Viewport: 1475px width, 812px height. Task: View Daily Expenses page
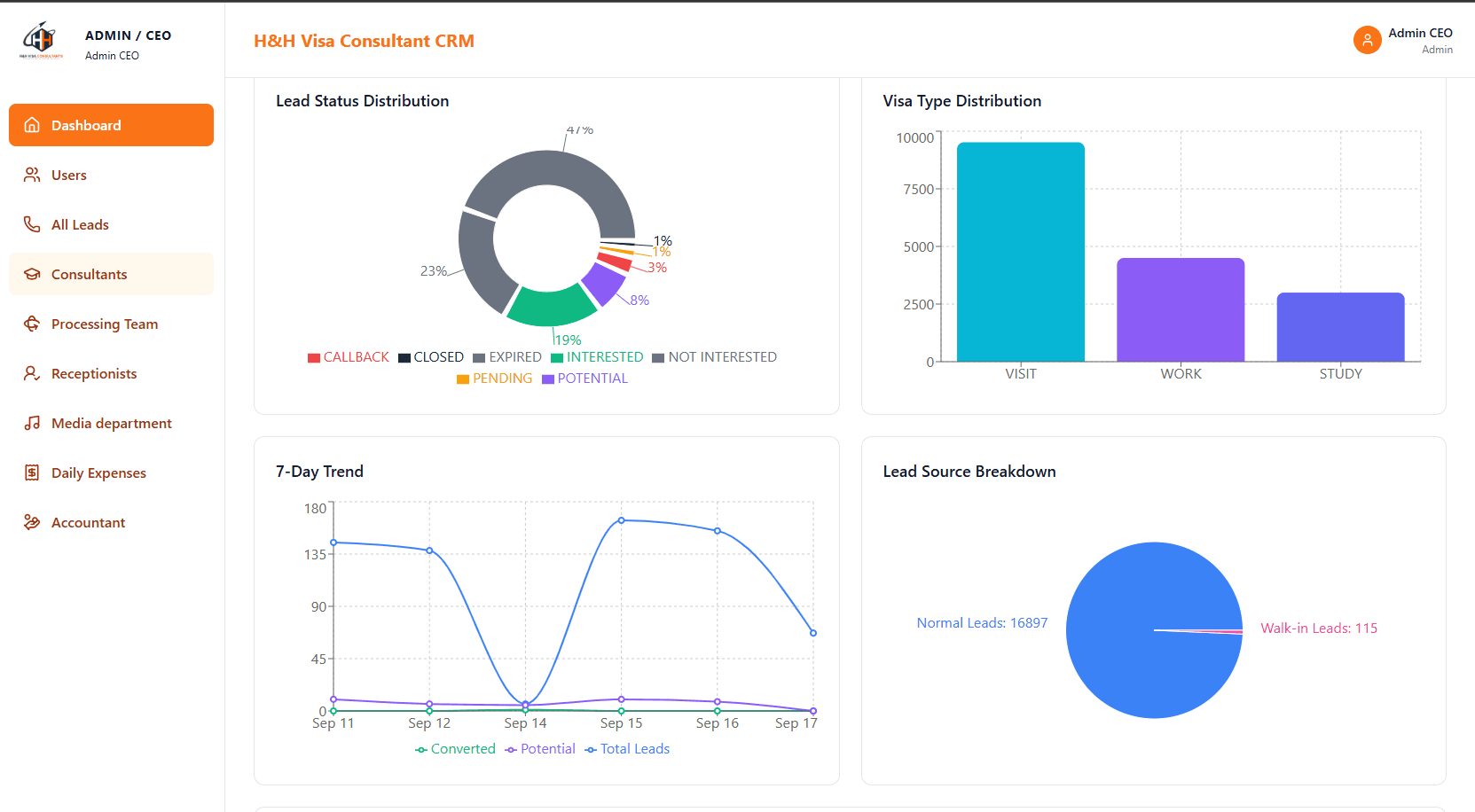point(111,472)
